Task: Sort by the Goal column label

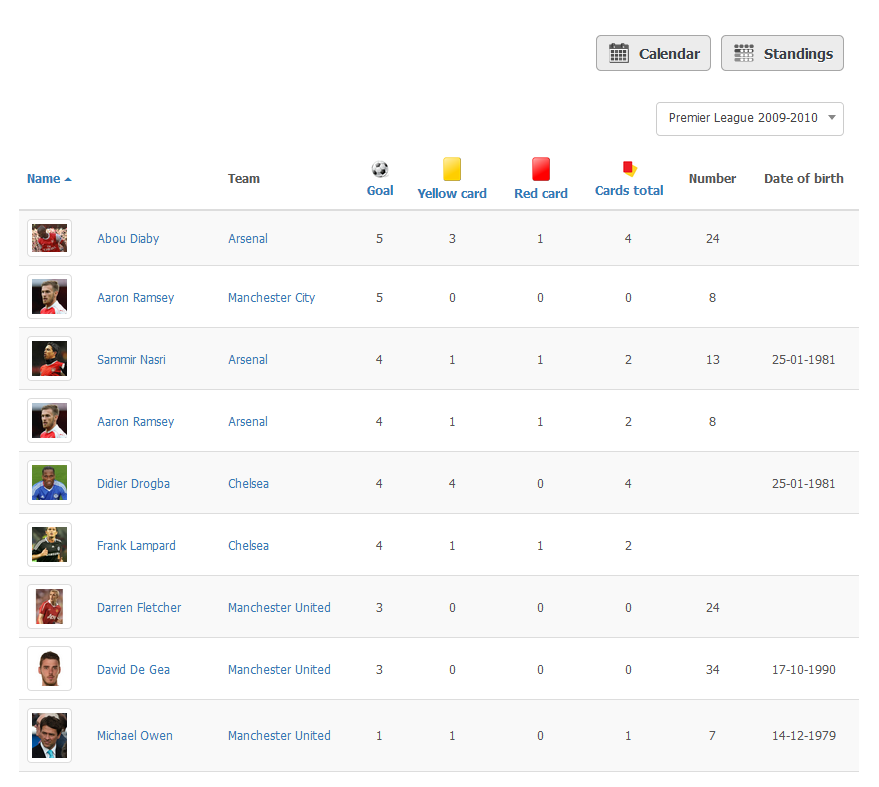Action: coord(380,191)
